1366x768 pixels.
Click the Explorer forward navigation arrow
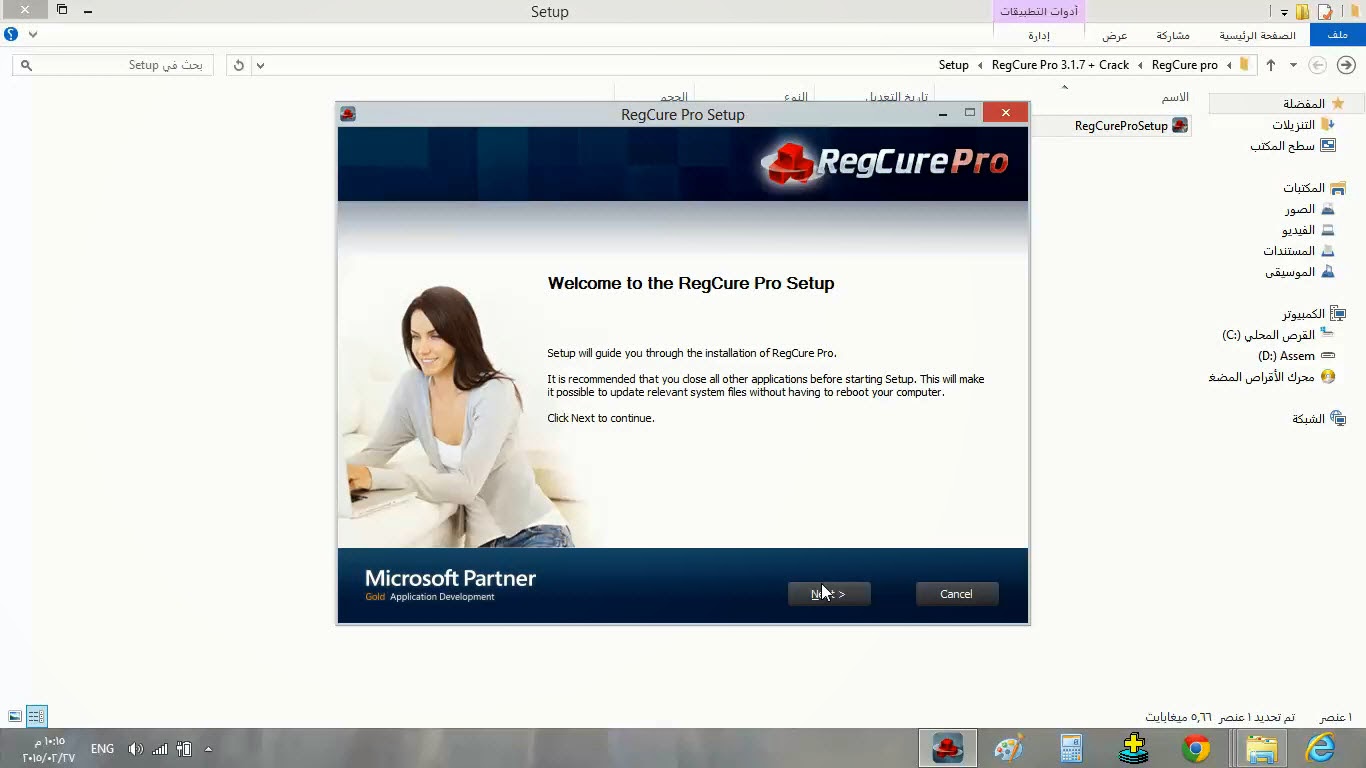coord(1346,65)
